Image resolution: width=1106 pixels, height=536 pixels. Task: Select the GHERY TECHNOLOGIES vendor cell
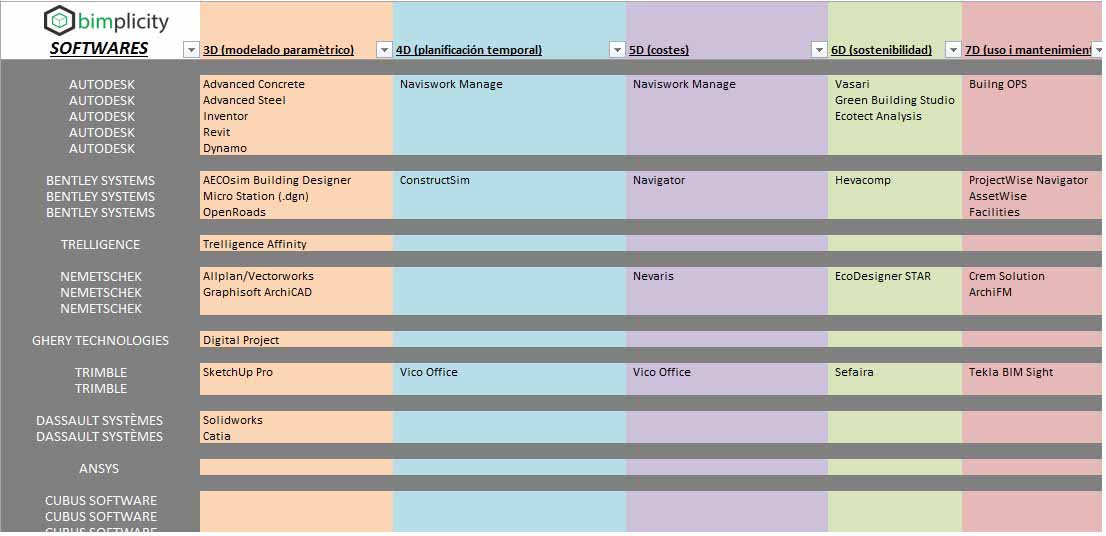coord(100,341)
